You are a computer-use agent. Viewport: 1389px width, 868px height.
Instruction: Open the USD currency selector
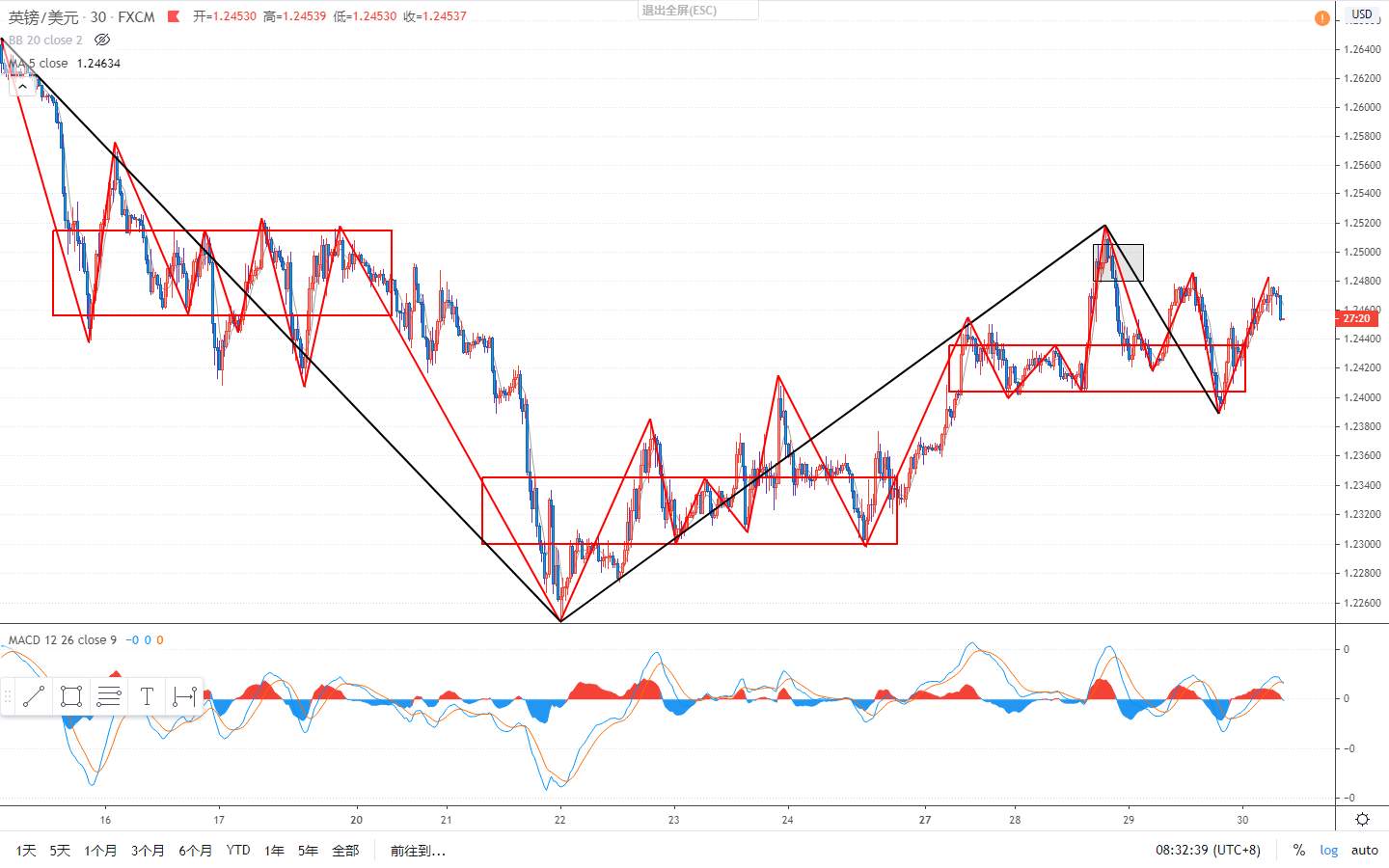point(1362,14)
